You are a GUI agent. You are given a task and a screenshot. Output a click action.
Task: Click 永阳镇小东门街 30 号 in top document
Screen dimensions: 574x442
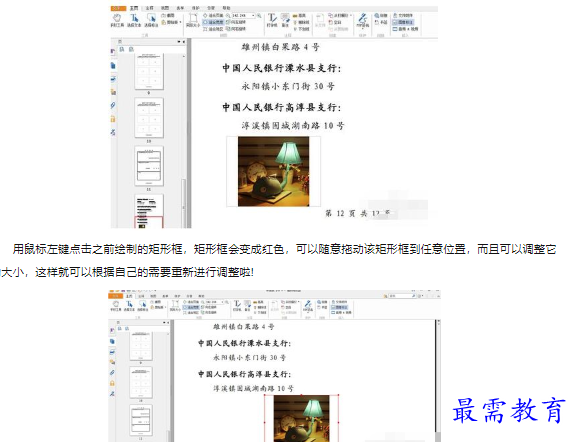(288, 86)
